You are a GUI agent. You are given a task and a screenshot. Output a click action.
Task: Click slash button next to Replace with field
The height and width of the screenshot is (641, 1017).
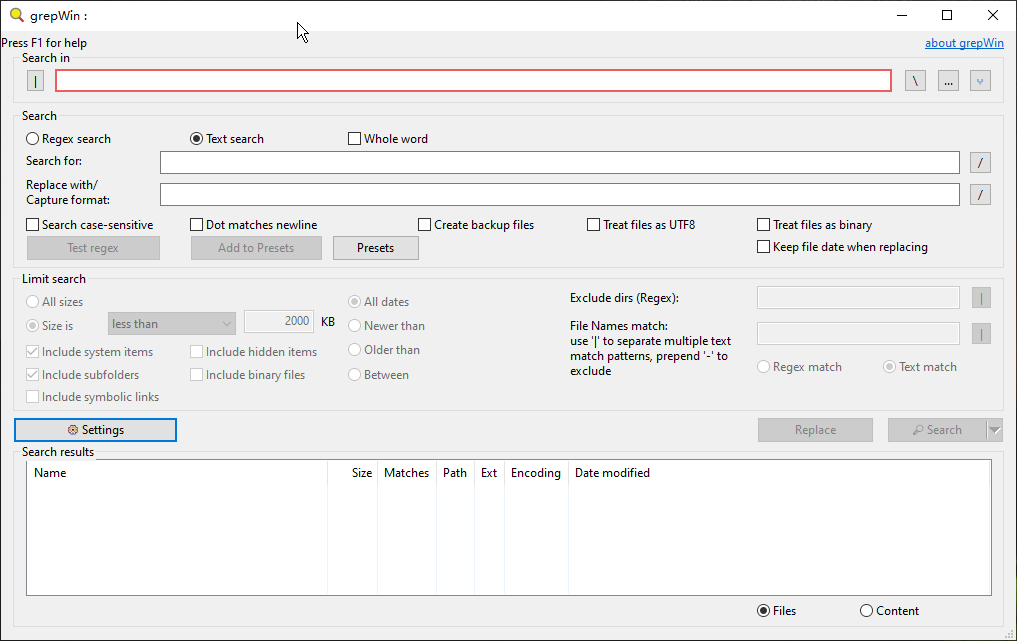[x=980, y=194]
